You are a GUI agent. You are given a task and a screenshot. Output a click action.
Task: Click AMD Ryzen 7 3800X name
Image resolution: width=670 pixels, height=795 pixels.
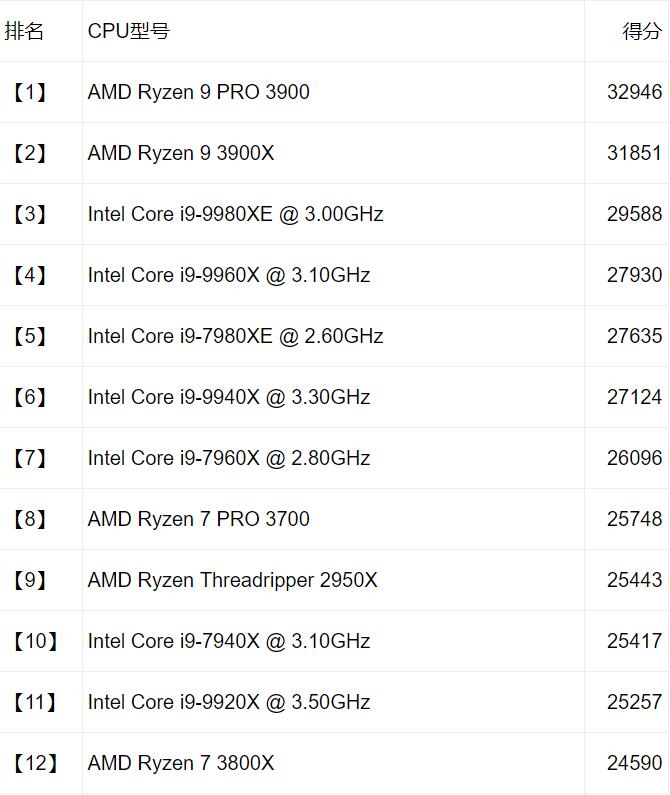click(180, 763)
